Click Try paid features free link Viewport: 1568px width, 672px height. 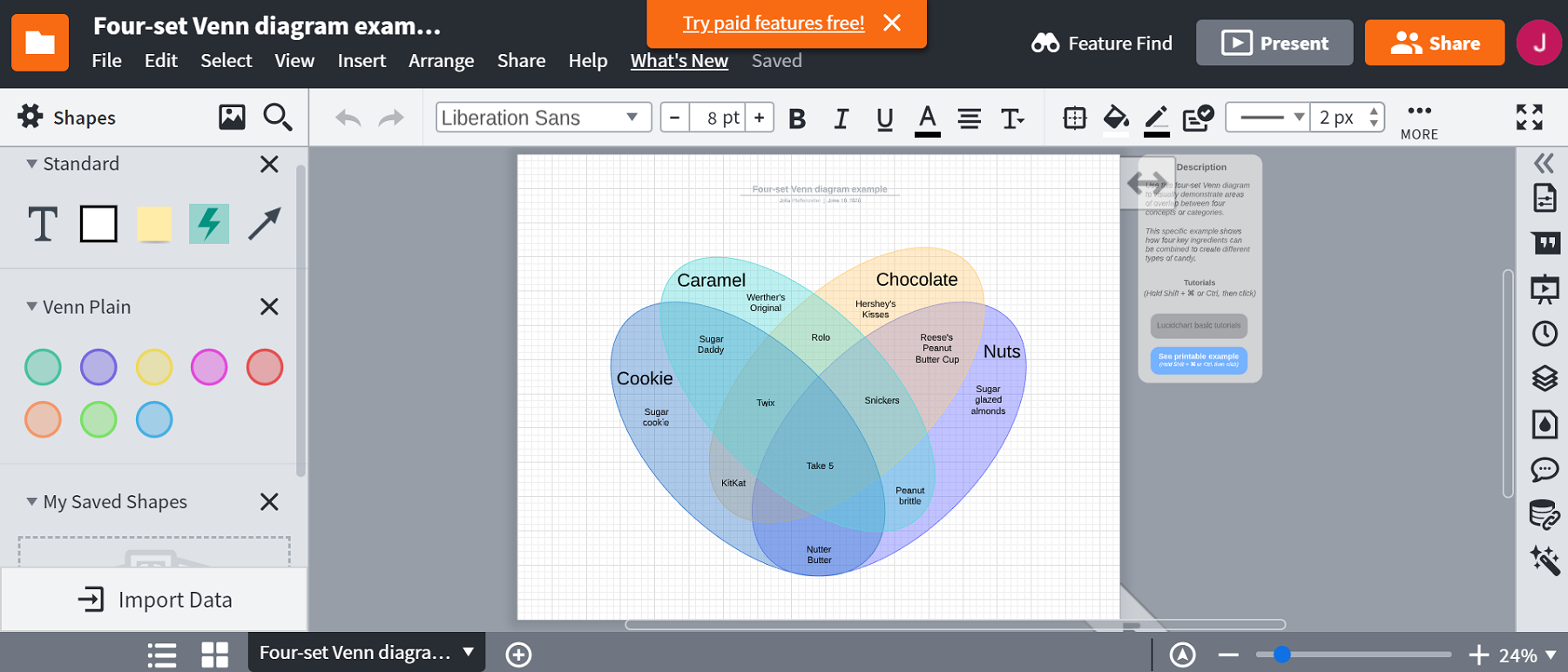click(x=774, y=24)
